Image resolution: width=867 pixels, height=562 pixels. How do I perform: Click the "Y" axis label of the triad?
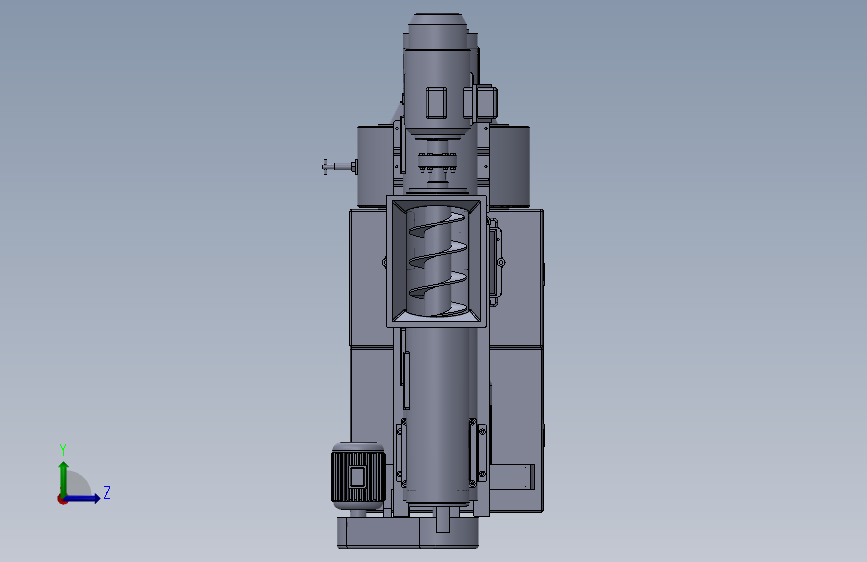coord(63,449)
